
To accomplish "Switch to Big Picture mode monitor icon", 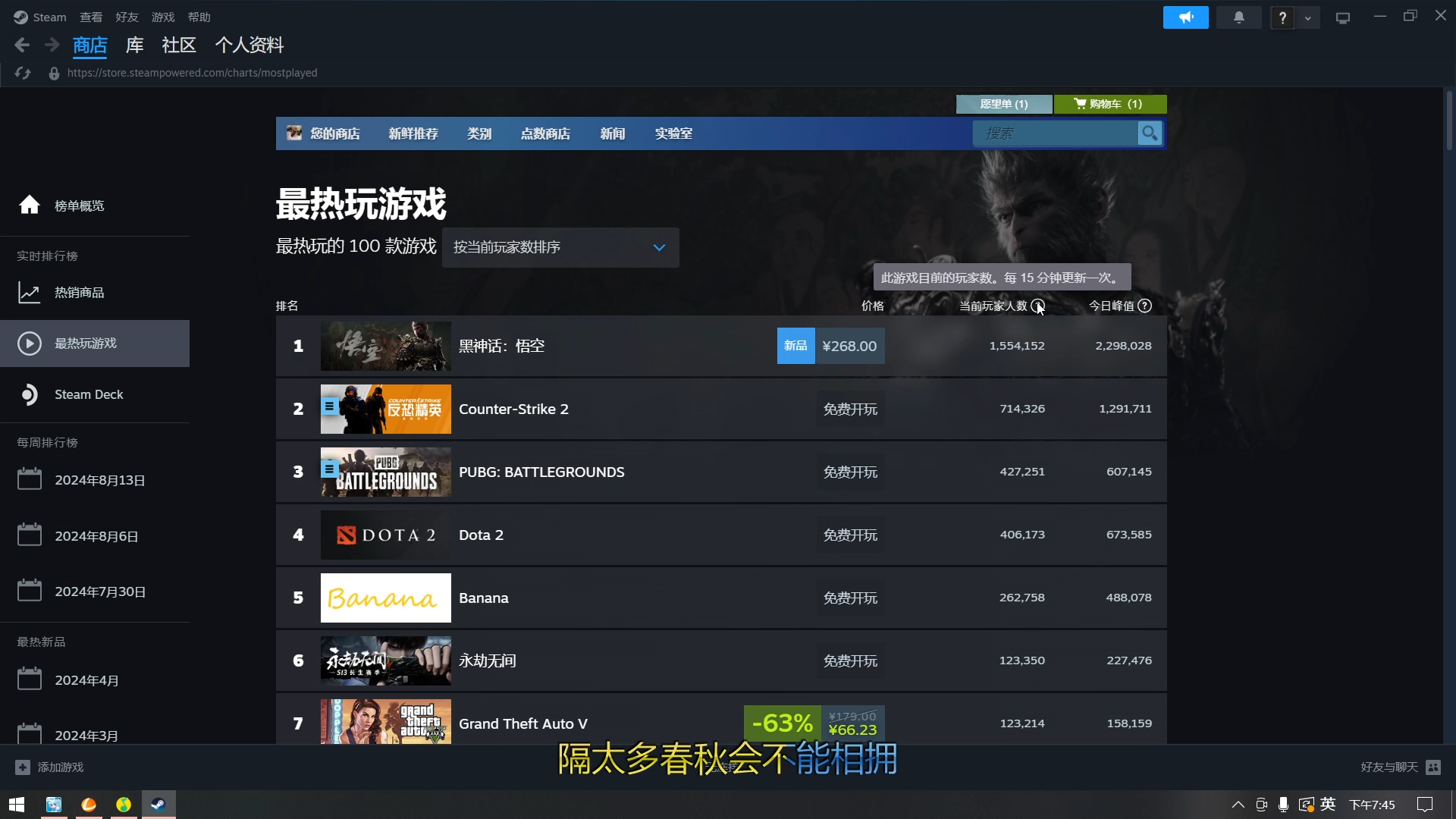I will click(x=1343, y=17).
